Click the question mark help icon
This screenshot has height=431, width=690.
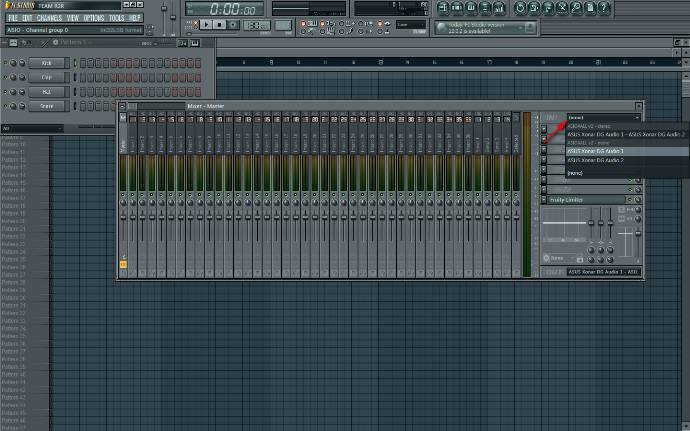coord(604,7)
